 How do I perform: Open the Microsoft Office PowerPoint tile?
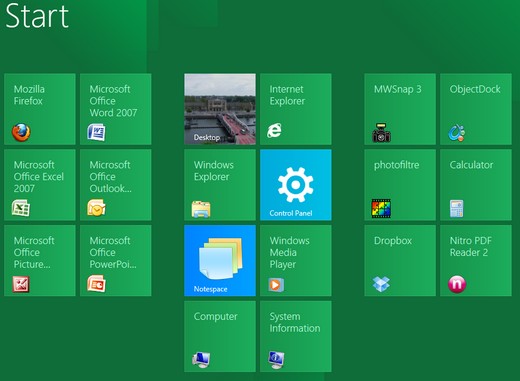pos(116,260)
